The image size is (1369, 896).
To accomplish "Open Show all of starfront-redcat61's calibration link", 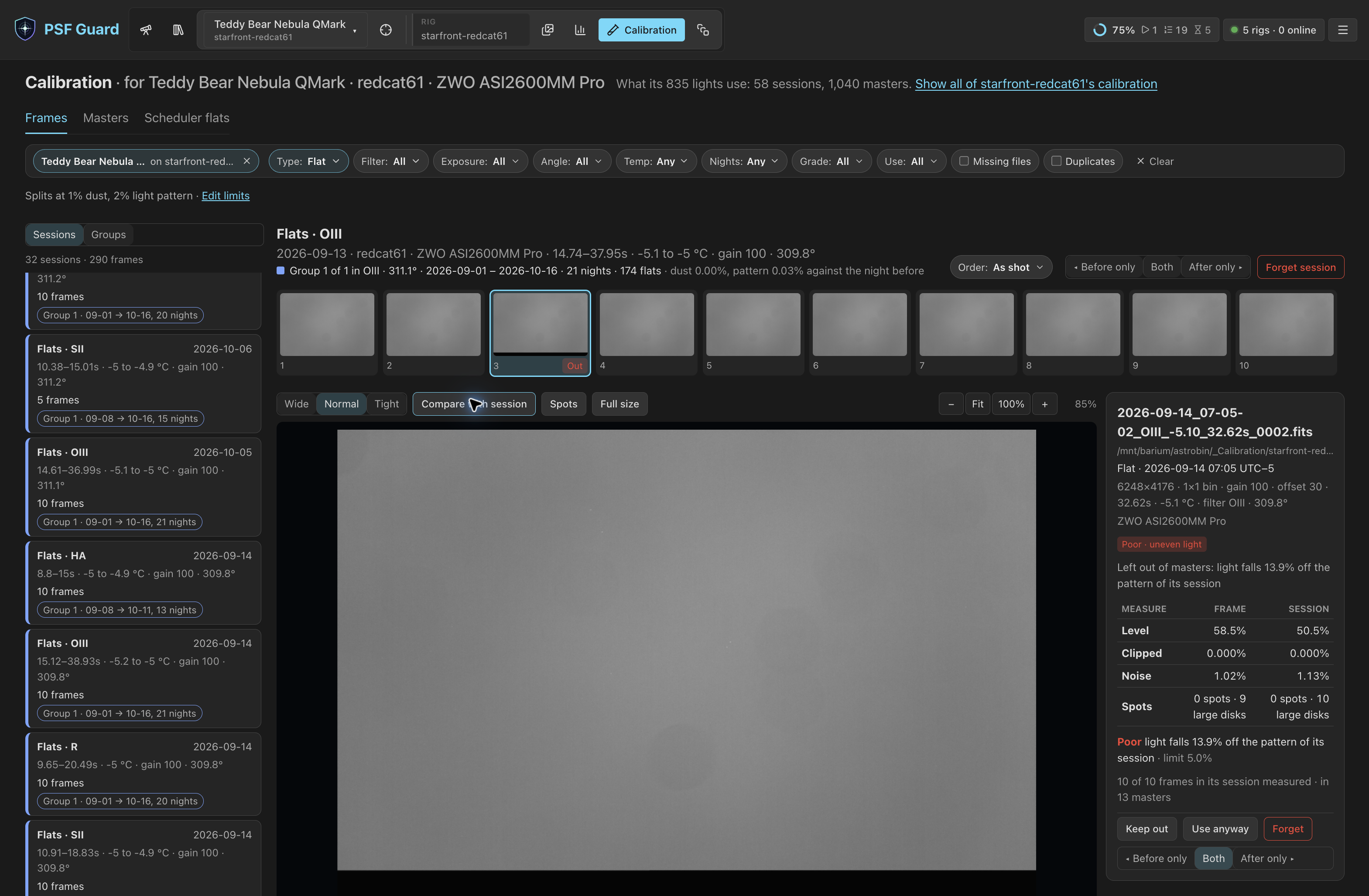I will point(1036,84).
